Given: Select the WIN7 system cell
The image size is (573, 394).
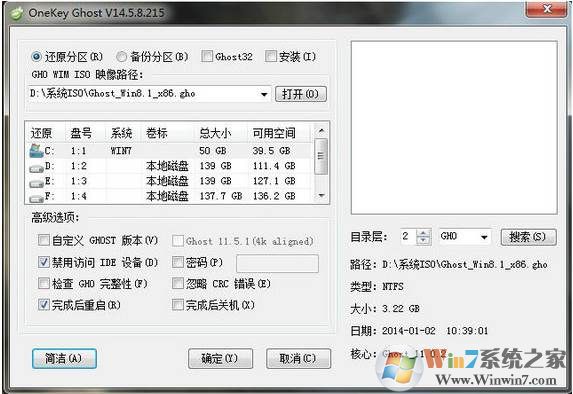Looking at the screenshot, I should click(121, 151).
